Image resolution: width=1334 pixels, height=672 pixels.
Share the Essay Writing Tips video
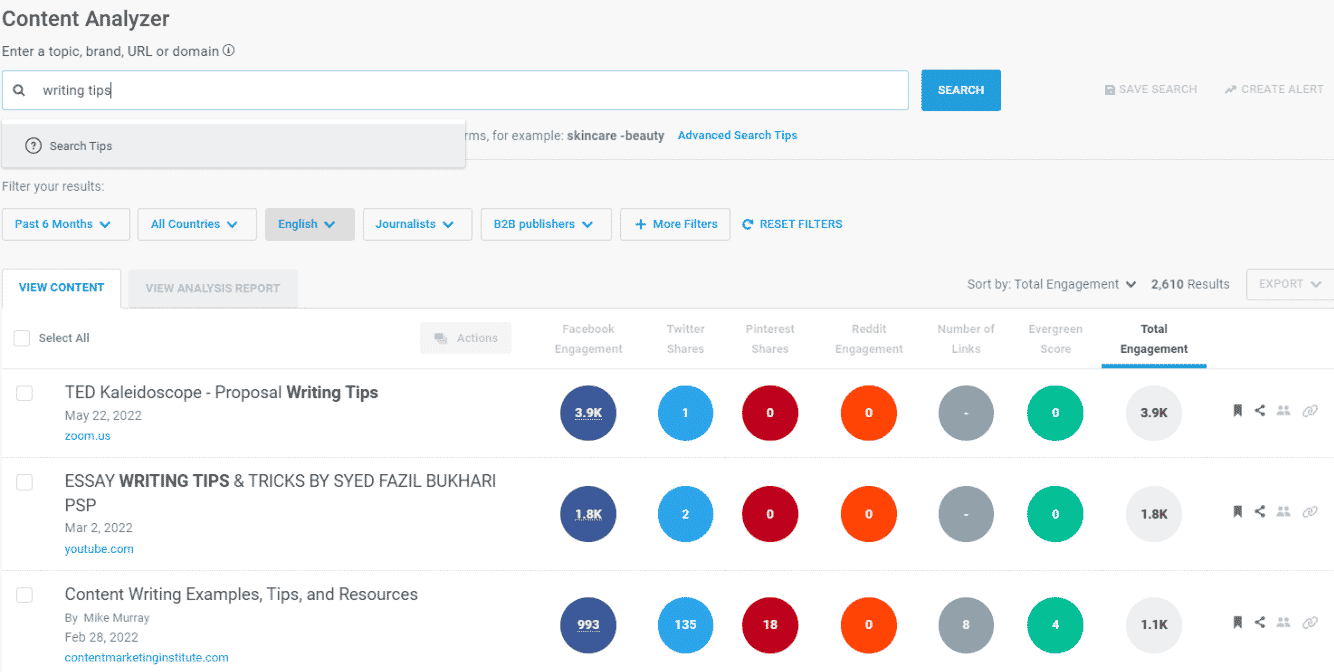1260,511
